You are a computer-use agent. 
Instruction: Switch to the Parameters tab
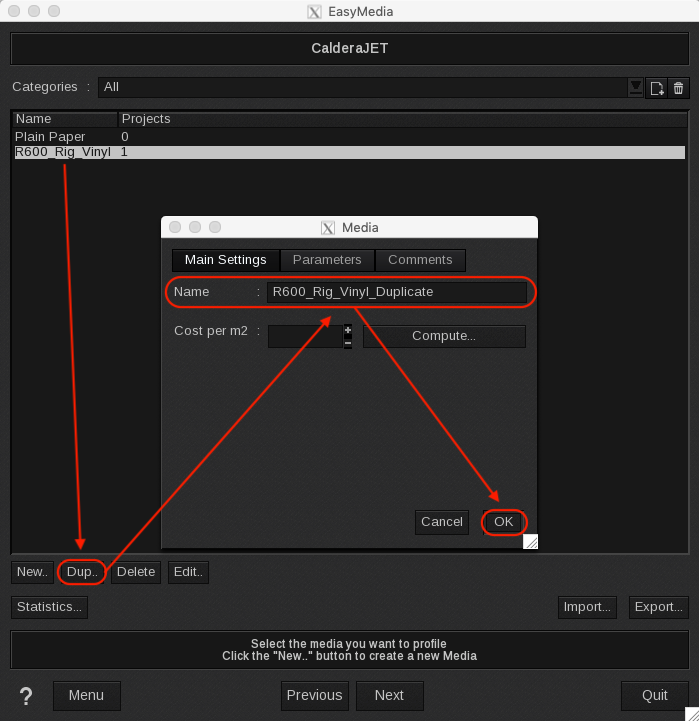[327, 260]
